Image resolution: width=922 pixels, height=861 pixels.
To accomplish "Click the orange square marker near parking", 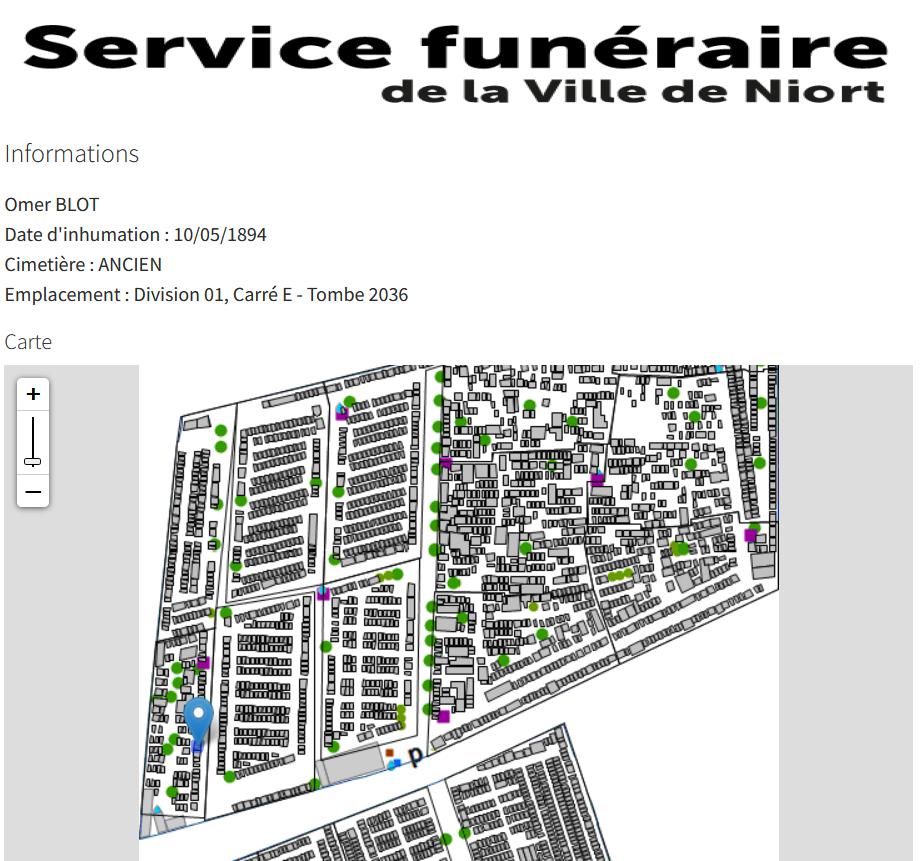I will (x=389, y=752).
